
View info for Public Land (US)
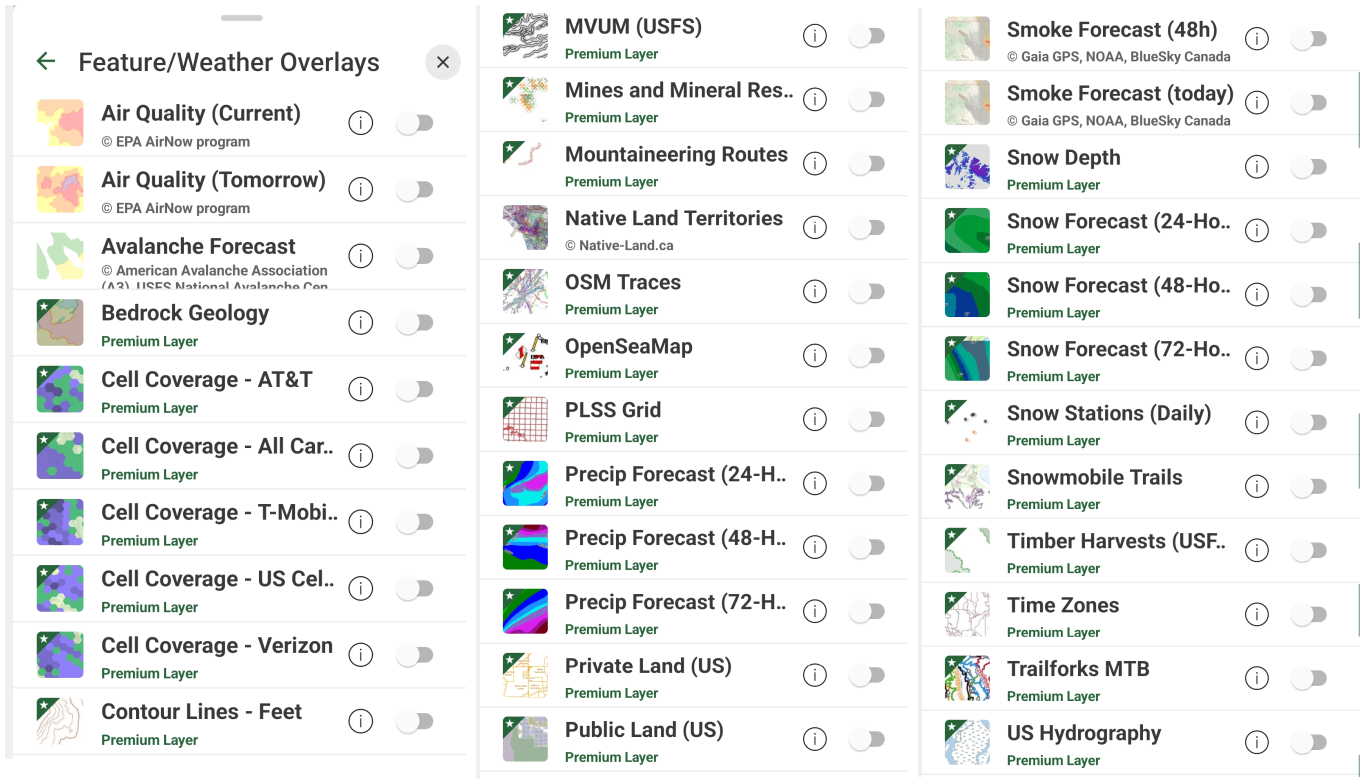[815, 740]
